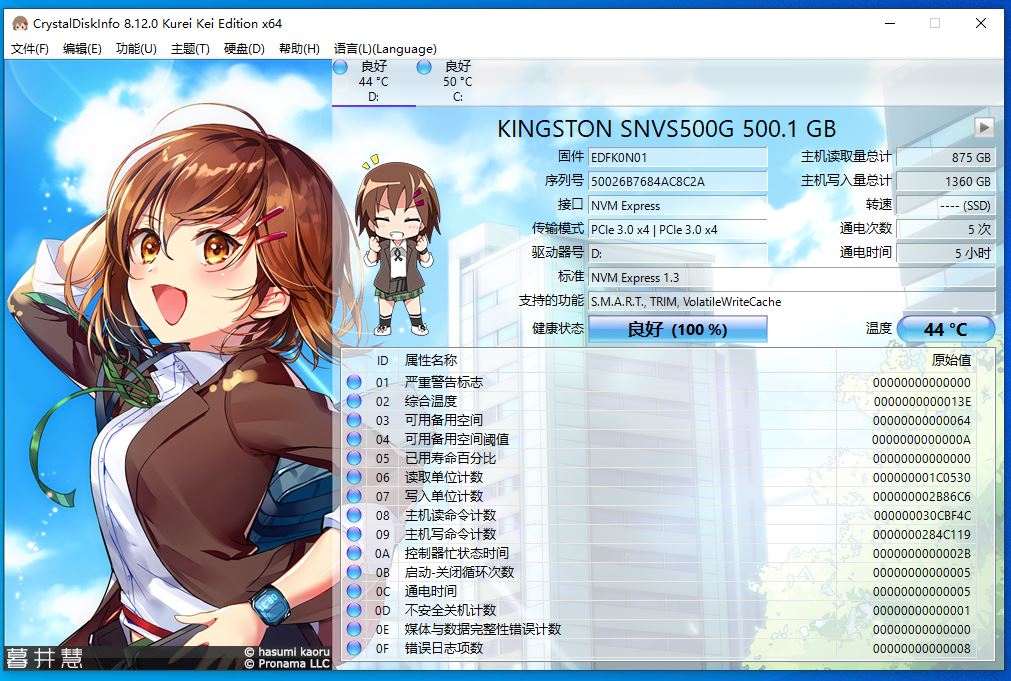This screenshot has height=681, width=1011.
Task: Click the rotation rate value ---- (SSD)
Action: (x=945, y=206)
